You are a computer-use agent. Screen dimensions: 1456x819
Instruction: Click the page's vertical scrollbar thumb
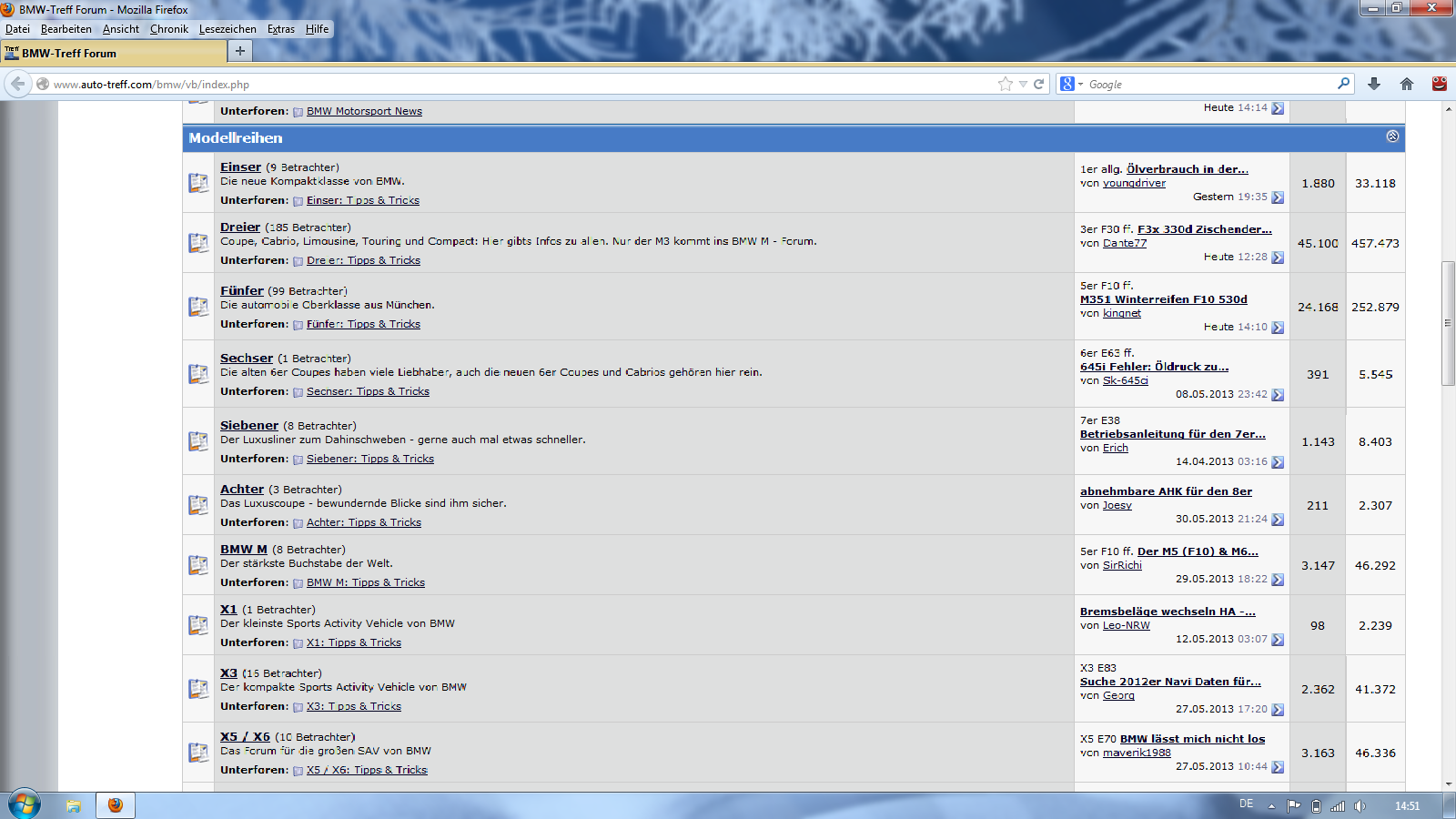pos(1448,323)
